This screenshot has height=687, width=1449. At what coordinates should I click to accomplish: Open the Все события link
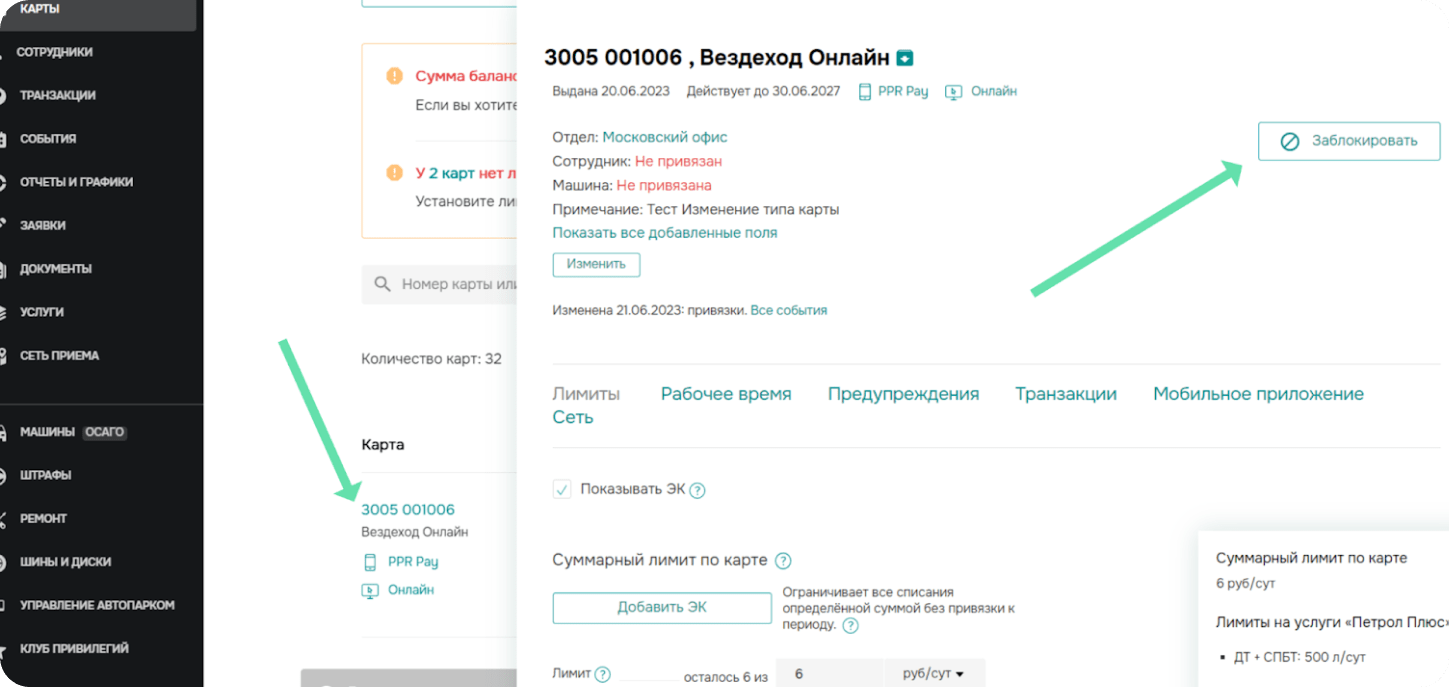click(788, 310)
